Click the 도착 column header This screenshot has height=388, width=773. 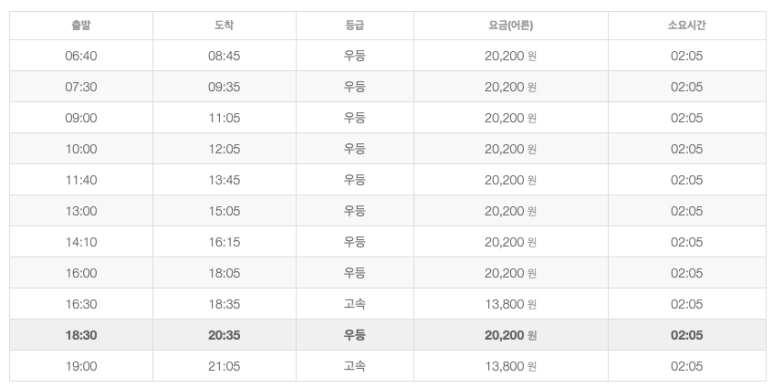coord(224,25)
